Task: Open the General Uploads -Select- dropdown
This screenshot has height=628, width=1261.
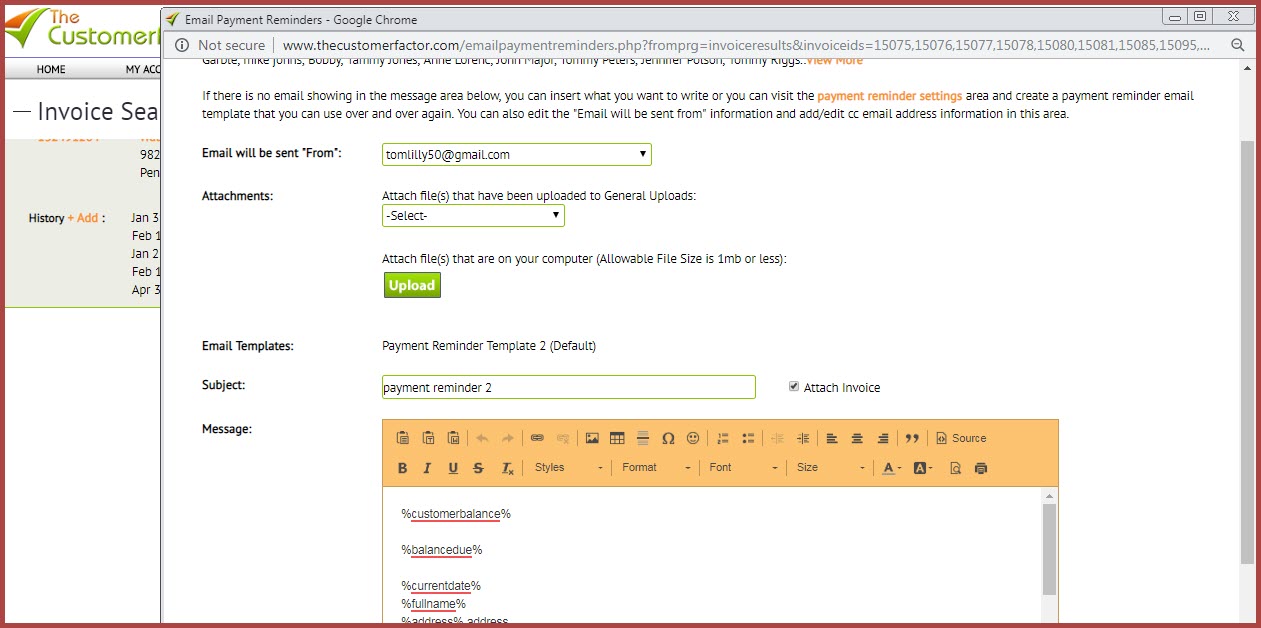Action: coord(473,215)
